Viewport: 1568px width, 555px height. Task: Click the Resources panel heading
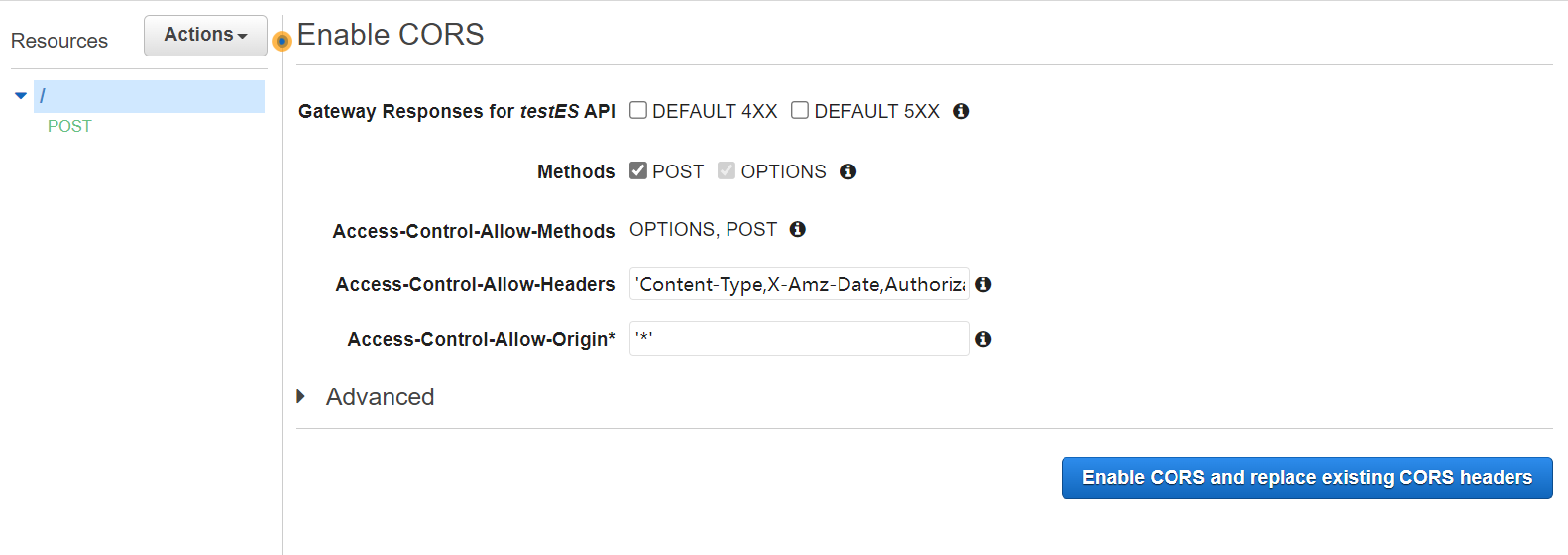[59, 41]
